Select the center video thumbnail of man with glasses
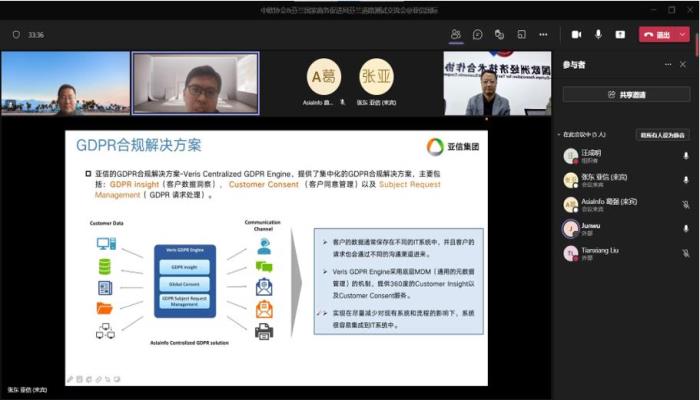This screenshot has height=400, width=700. tap(196, 84)
